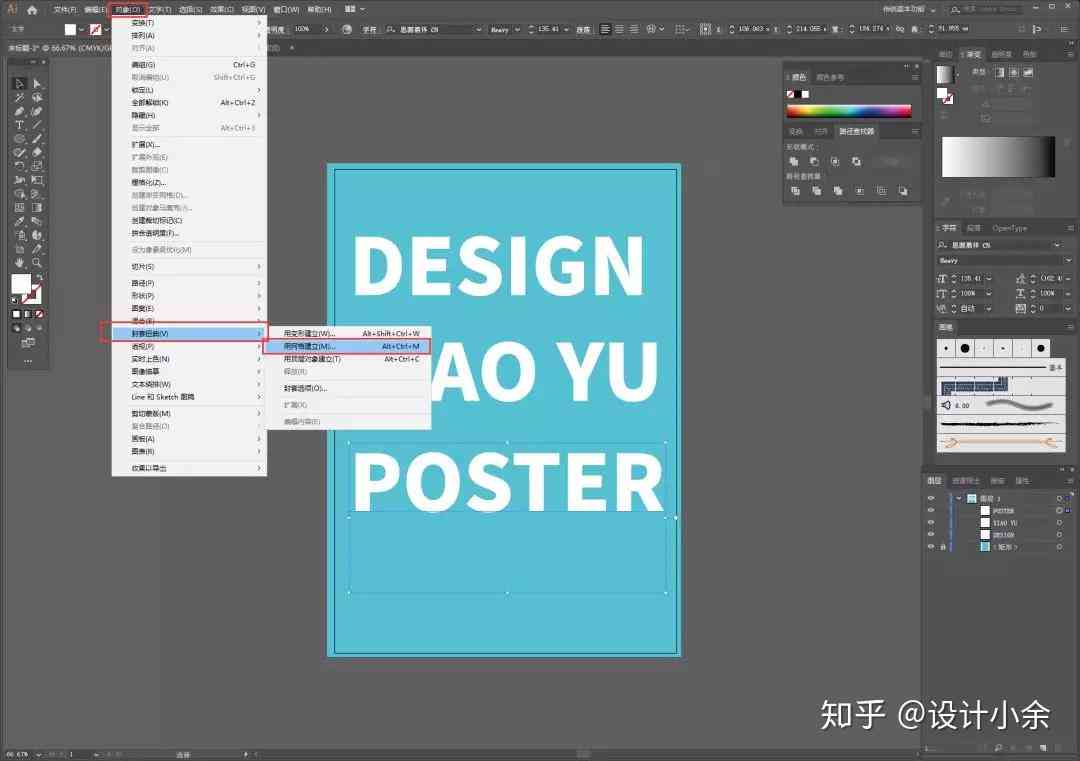Open the Layers panel flyout menu
Viewport: 1080px width, 761px height.
(x=1070, y=480)
